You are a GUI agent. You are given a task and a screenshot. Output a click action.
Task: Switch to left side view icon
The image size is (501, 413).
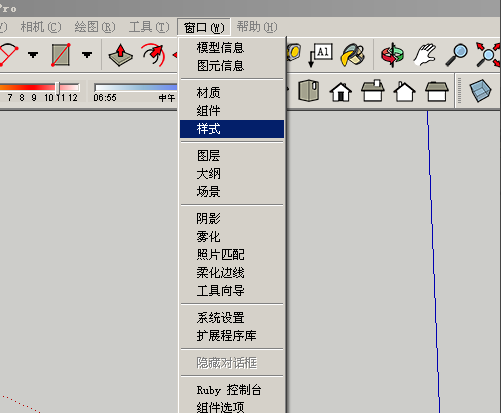click(x=437, y=91)
